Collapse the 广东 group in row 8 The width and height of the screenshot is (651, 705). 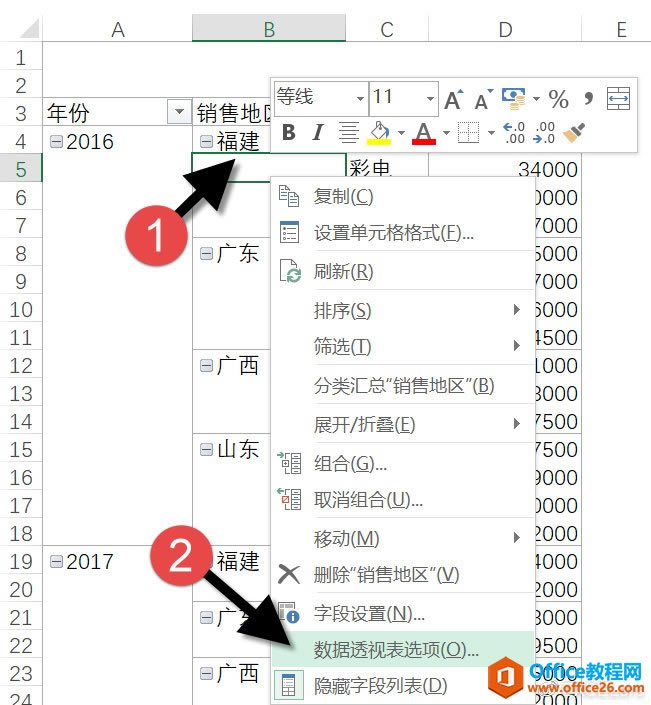click(x=206, y=253)
